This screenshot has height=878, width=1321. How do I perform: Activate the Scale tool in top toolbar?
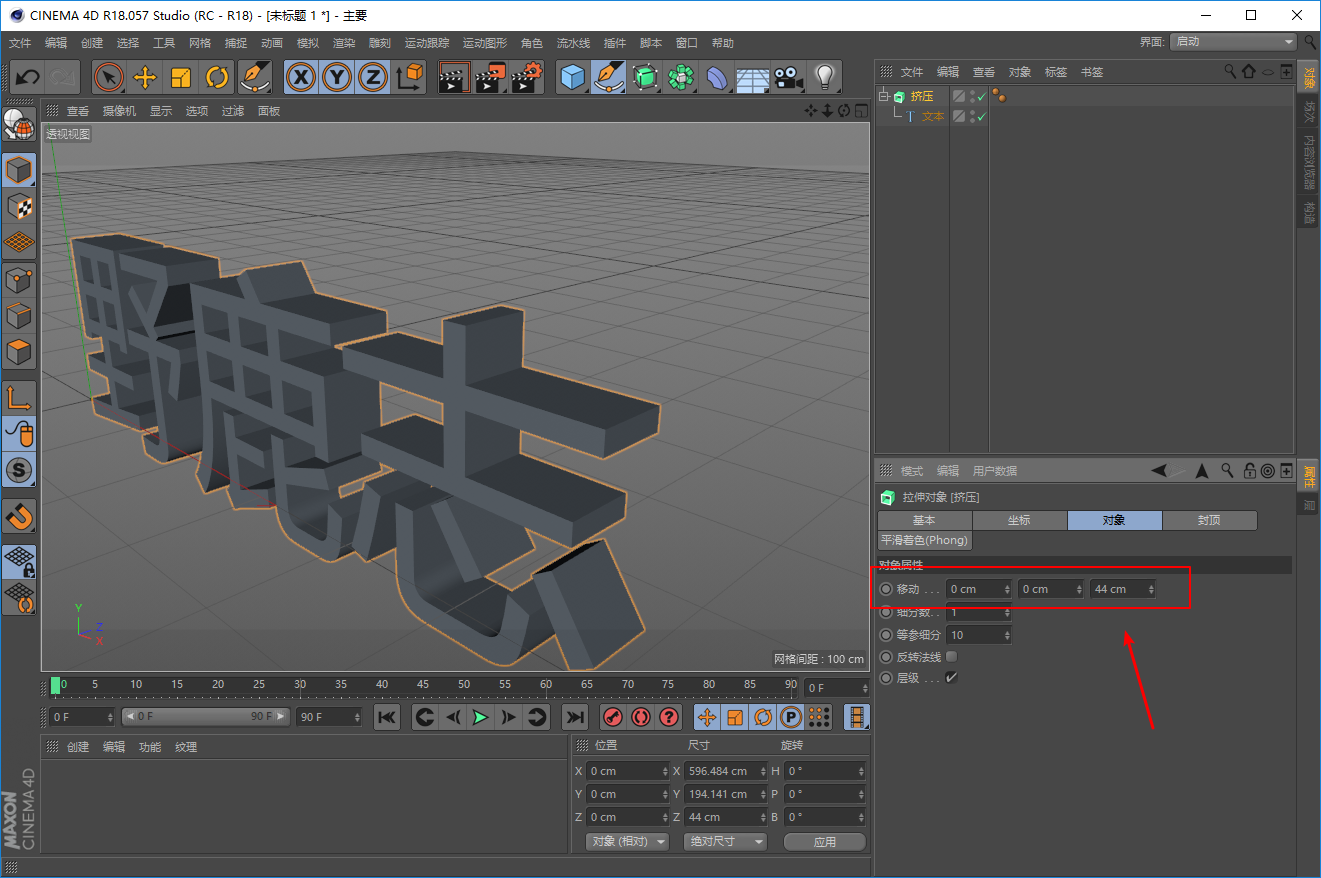tap(181, 77)
